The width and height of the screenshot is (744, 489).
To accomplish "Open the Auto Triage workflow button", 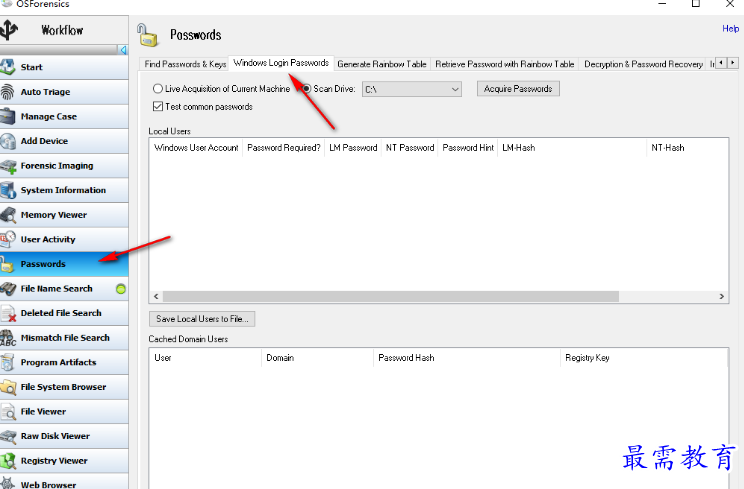I will tap(64, 92).
